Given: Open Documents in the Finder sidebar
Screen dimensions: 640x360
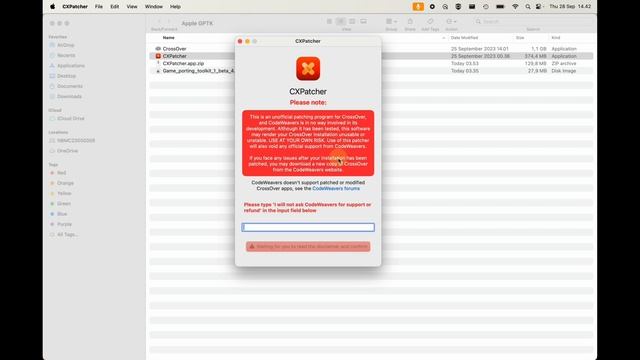Looking at the screenshot, I should click(69, 86).
